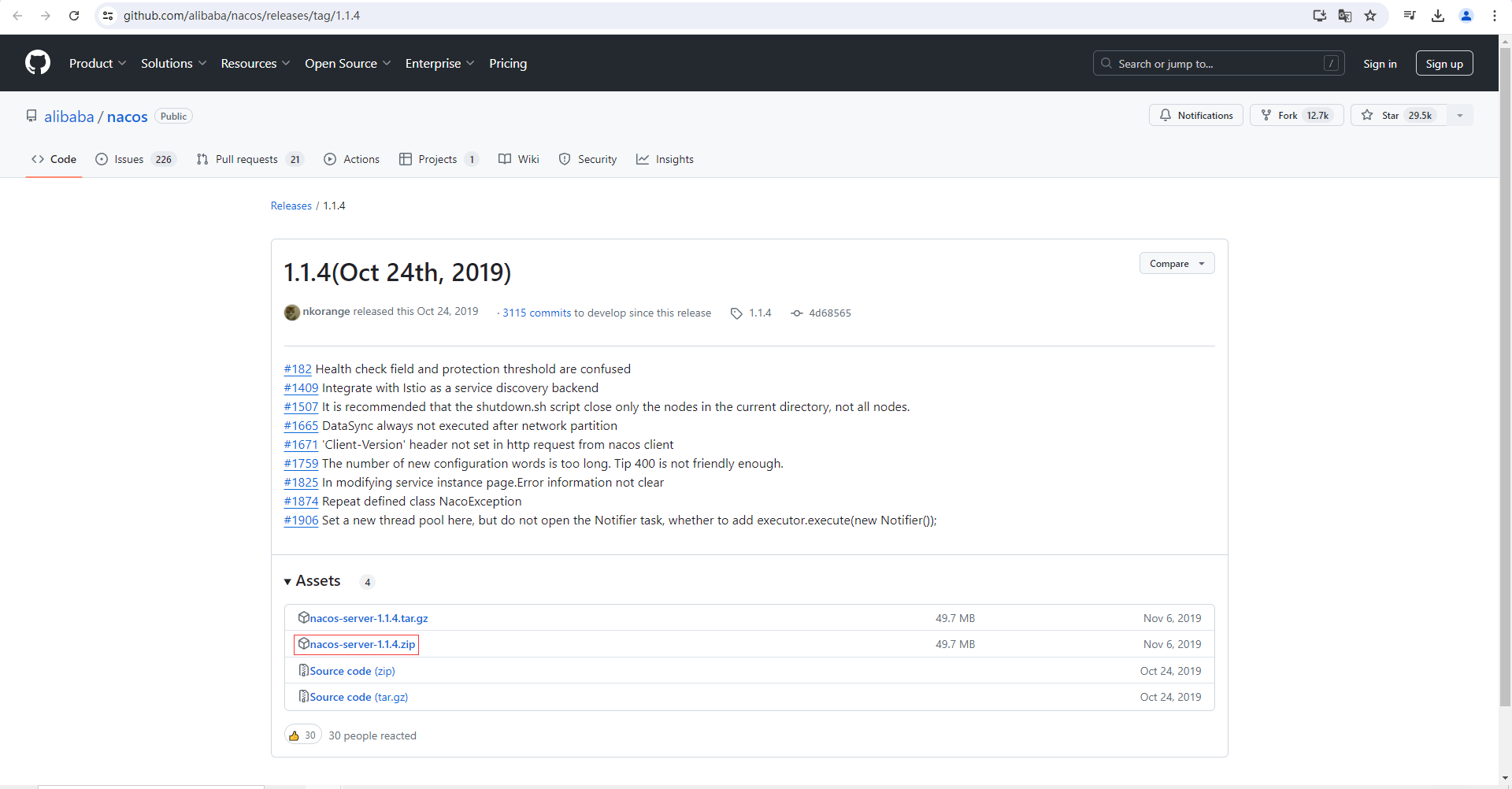
Task: Click the Search or jump to field
Action: click(1218, 64)
